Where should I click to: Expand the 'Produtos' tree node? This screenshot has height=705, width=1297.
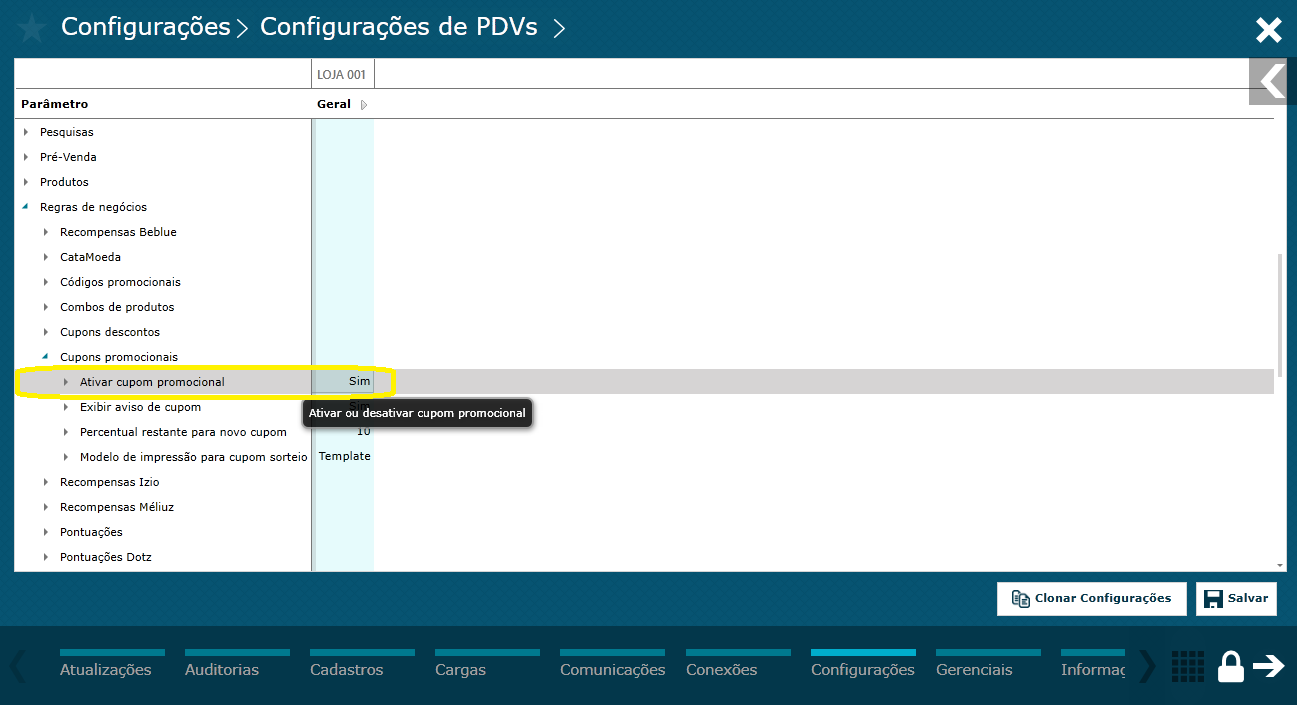[x=27, y=181]
